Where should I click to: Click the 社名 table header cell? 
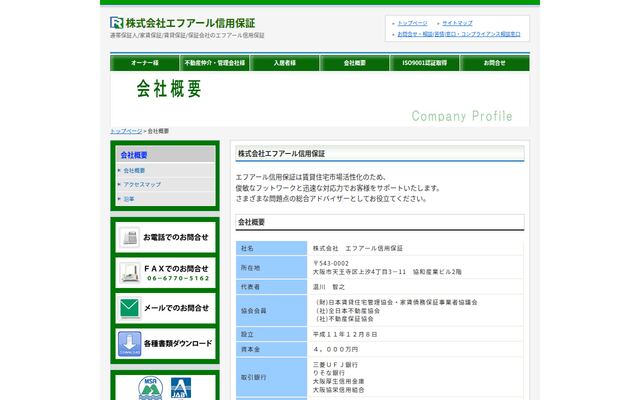click(271, 248)
